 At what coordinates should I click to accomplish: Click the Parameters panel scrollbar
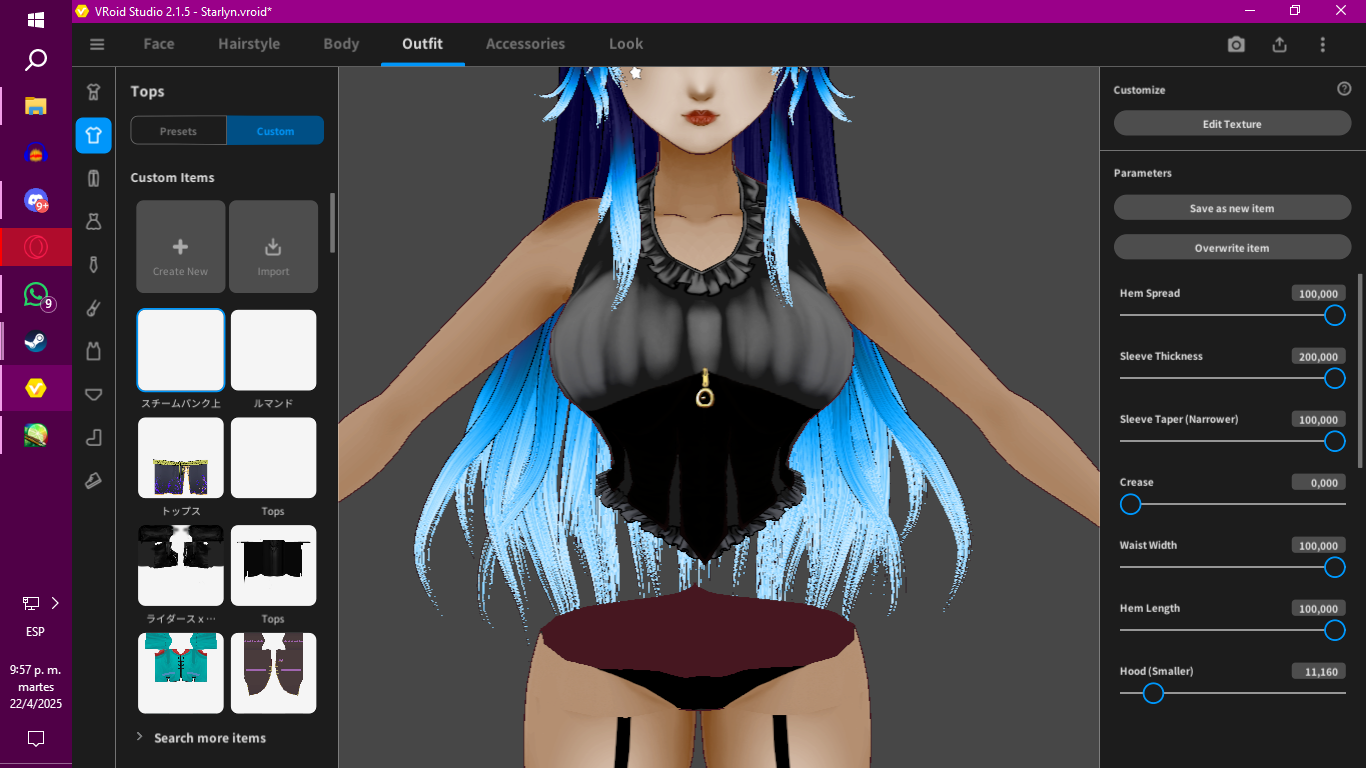[x=1360, y=370]
